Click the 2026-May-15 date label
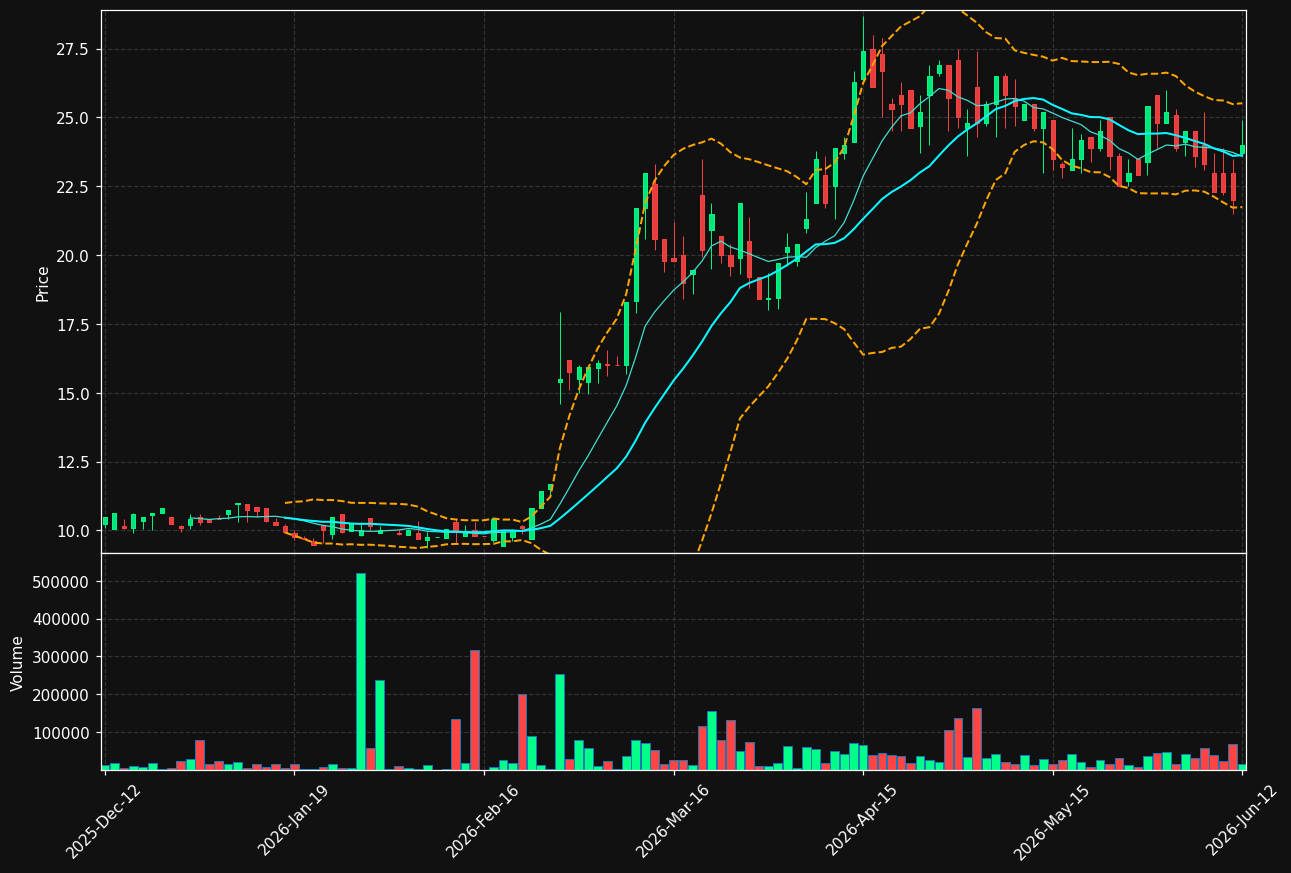Image resolution: width=1291 pixels, height=873 pixels. coord(1051,820)
